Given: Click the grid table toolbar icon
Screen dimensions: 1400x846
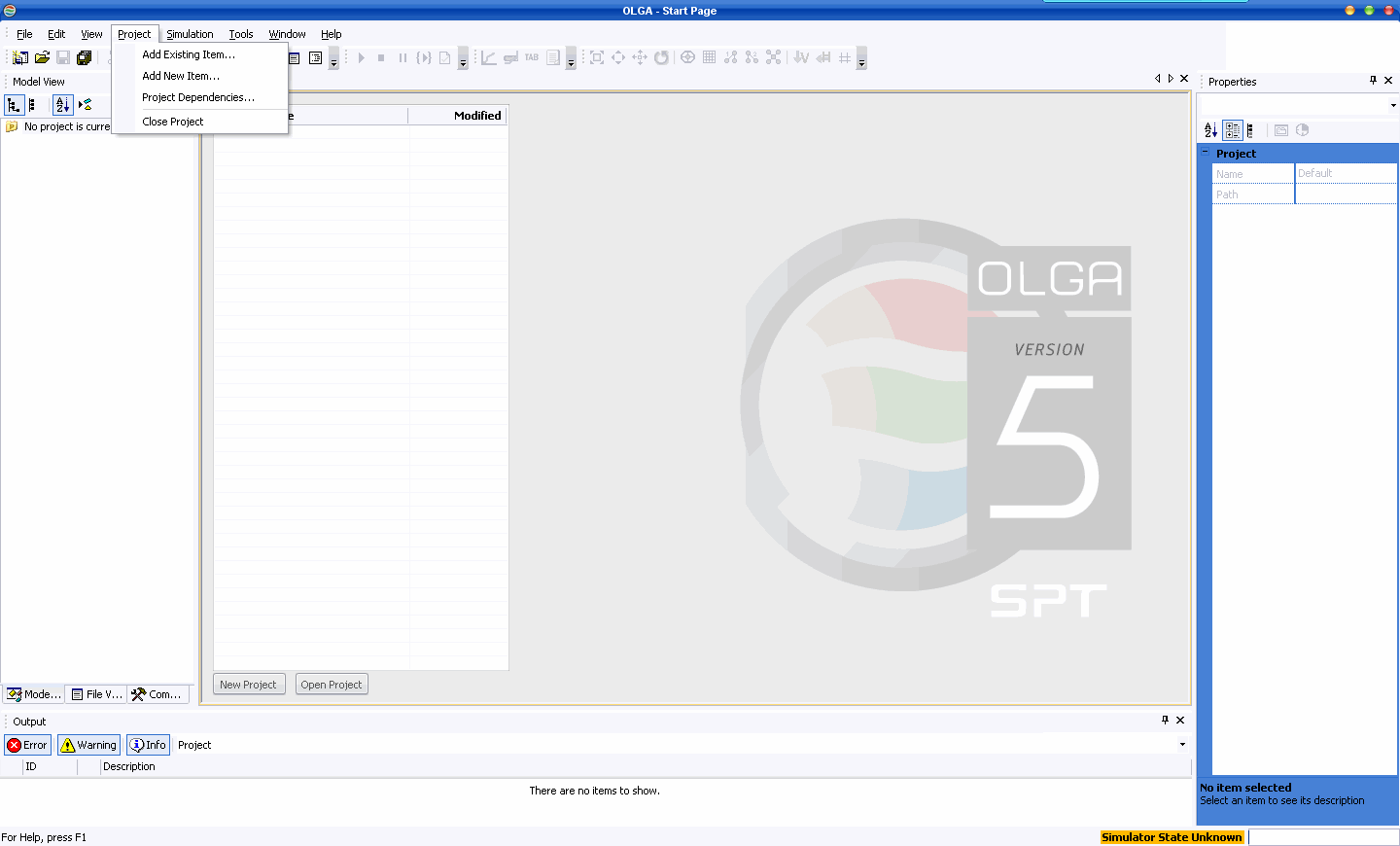Looking at the screenshot, I should pos(710,58).
